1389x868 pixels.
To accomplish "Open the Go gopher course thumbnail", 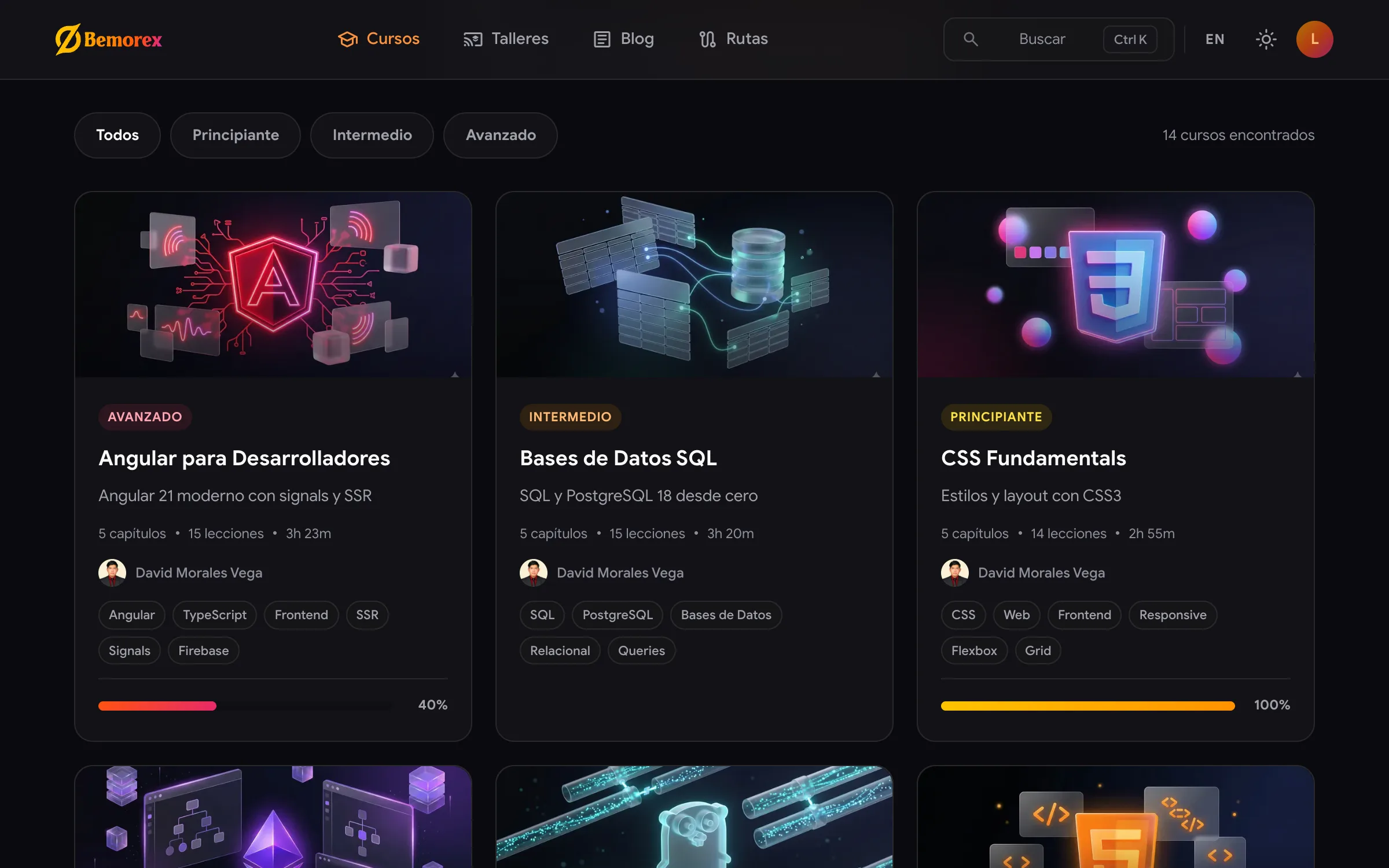I will point(694,817).
